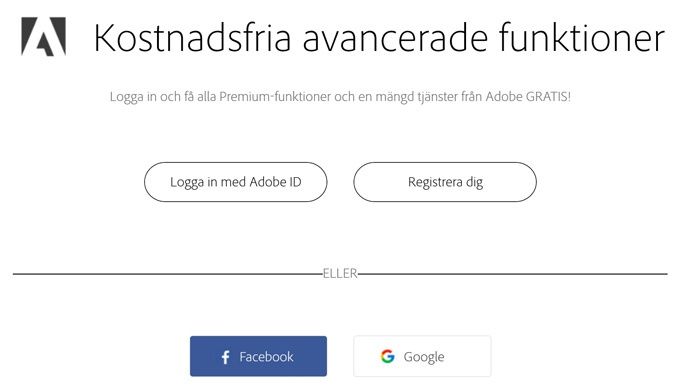Click the word 'Premium-funktioner' in the subtitle

275,96
